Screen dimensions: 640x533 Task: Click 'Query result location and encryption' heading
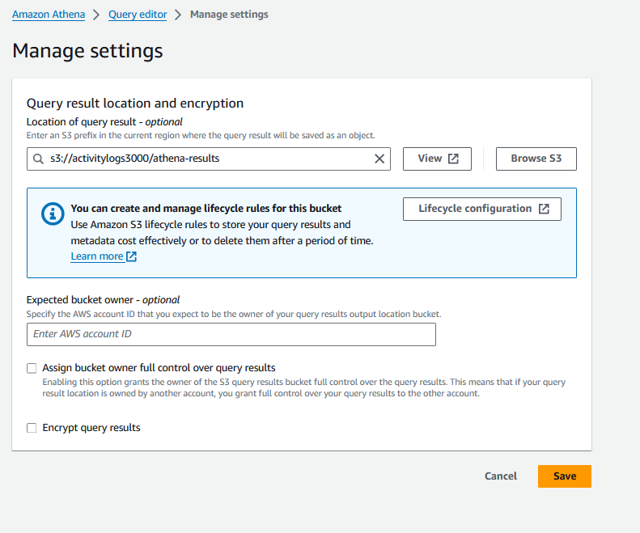point(135,103)
